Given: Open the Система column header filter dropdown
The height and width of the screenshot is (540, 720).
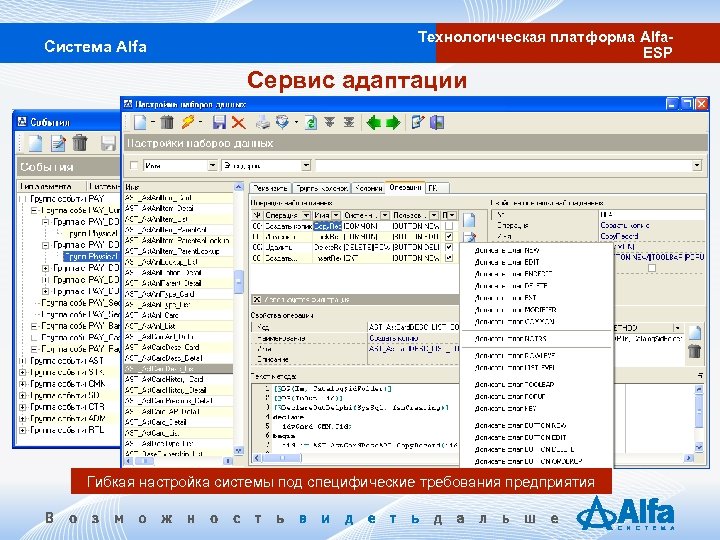Looking at the screenshot, I should (385, 215).
